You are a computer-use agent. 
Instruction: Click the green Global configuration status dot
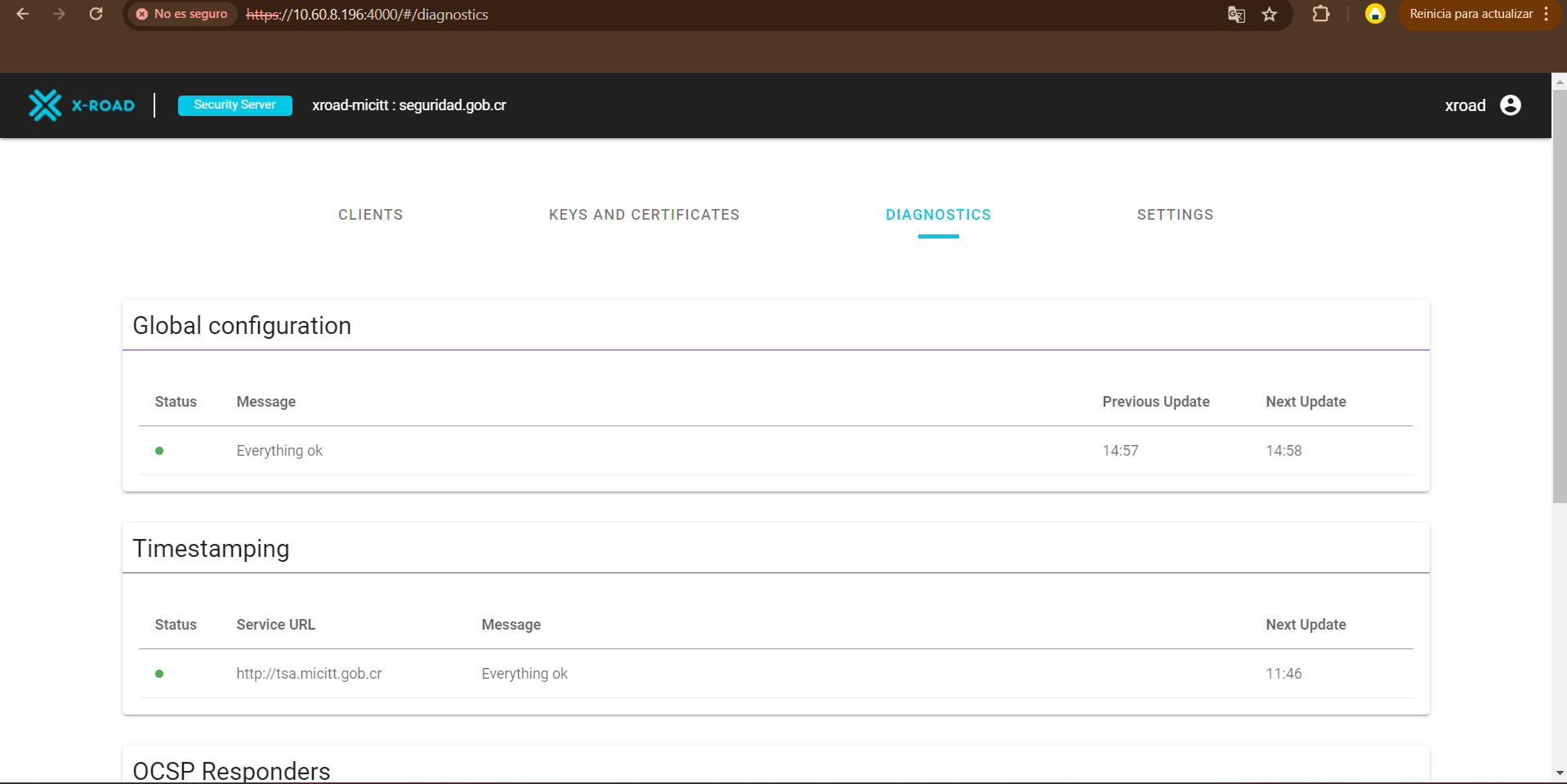[x=159, y=451]
